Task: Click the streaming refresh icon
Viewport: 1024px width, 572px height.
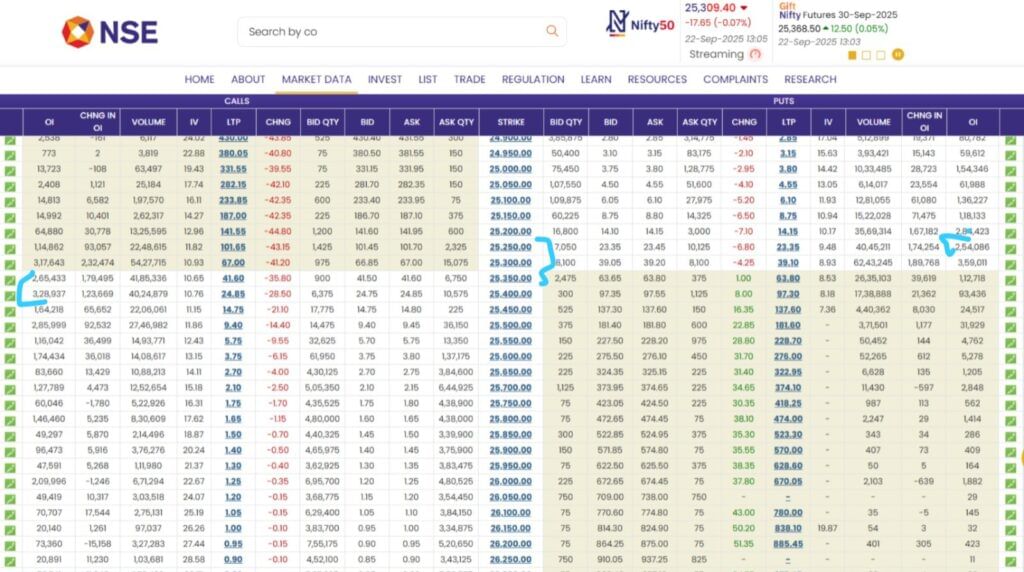Action: point(756,54)
